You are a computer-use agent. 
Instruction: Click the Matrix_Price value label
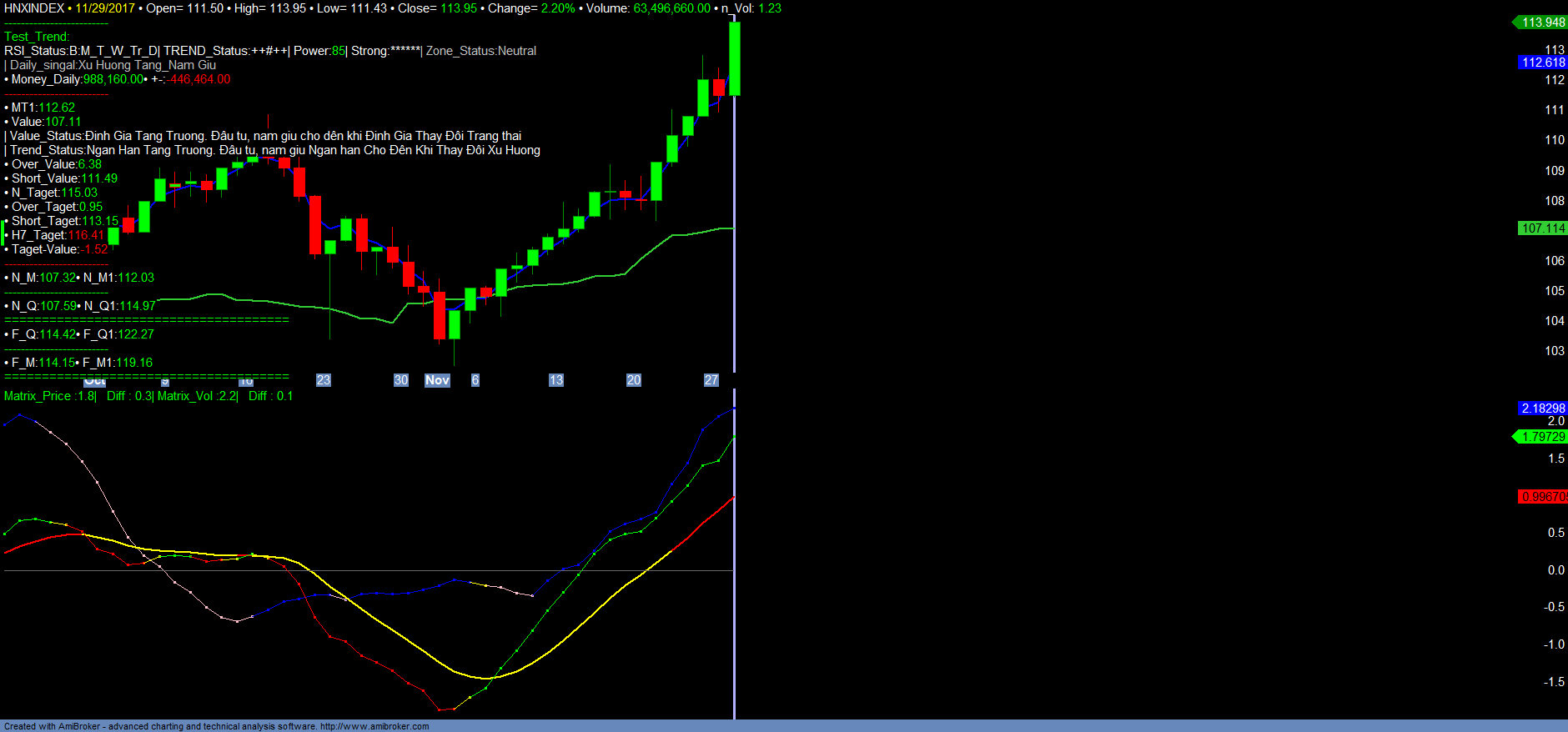click(50, 396)
